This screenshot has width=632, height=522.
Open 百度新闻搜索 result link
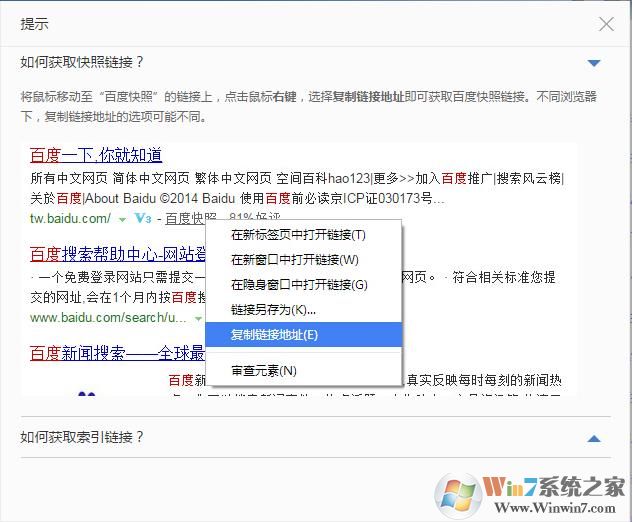(117, 354)
